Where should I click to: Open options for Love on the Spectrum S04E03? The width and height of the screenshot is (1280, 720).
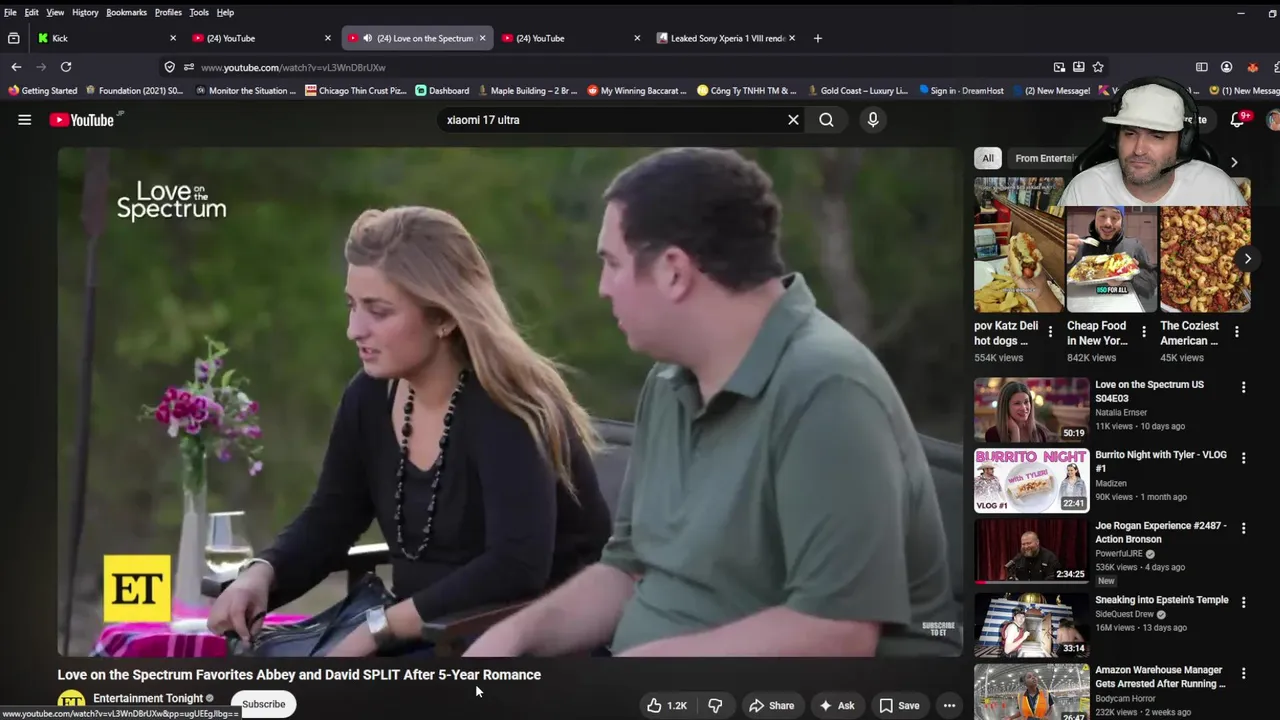coord(1243,387)
